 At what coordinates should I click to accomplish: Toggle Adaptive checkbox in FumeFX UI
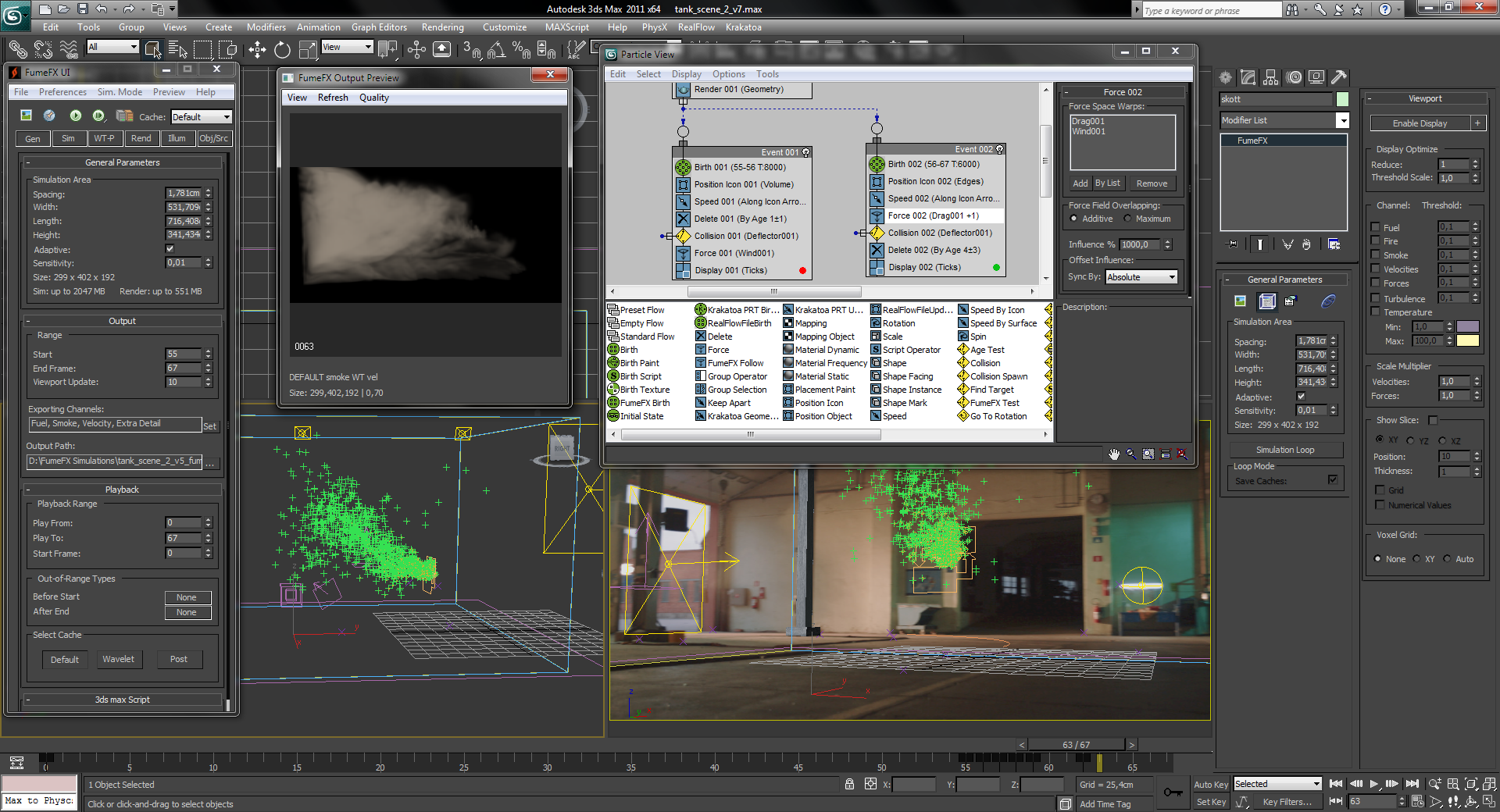170,249
